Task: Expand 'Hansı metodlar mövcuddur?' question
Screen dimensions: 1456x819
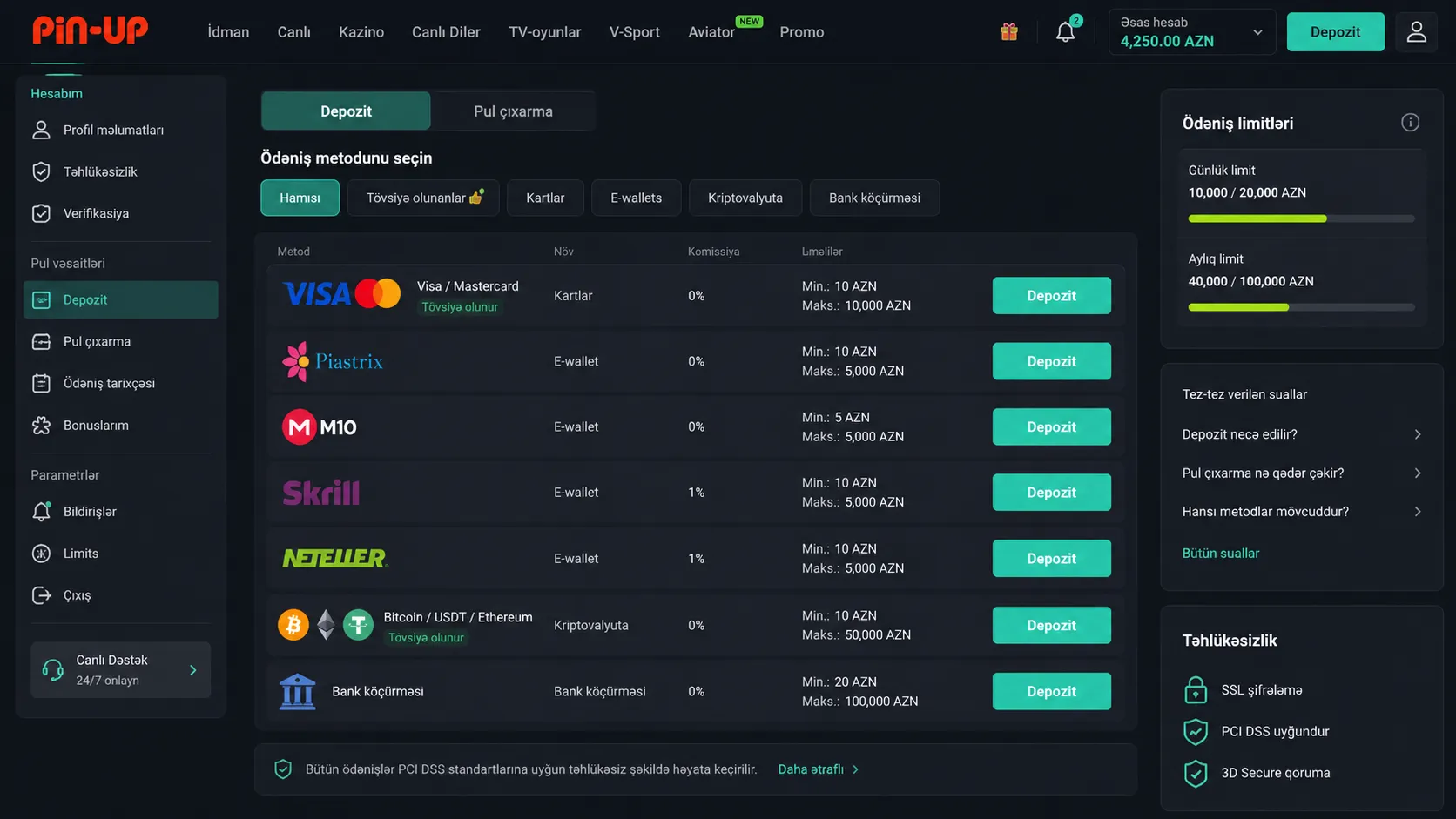Action: click(1302, 512)
